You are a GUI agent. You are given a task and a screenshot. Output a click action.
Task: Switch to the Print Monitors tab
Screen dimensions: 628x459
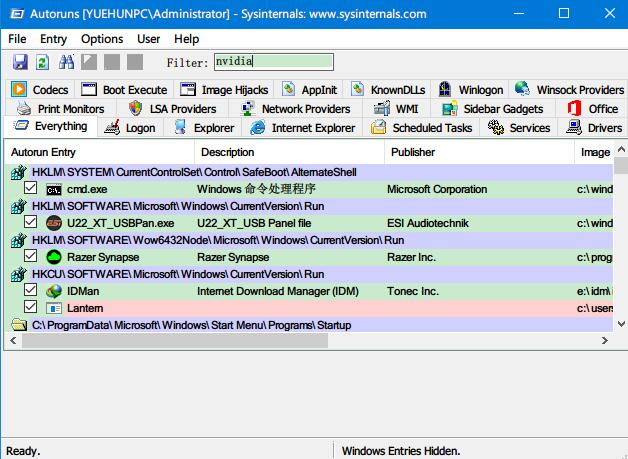coord(61,109)
